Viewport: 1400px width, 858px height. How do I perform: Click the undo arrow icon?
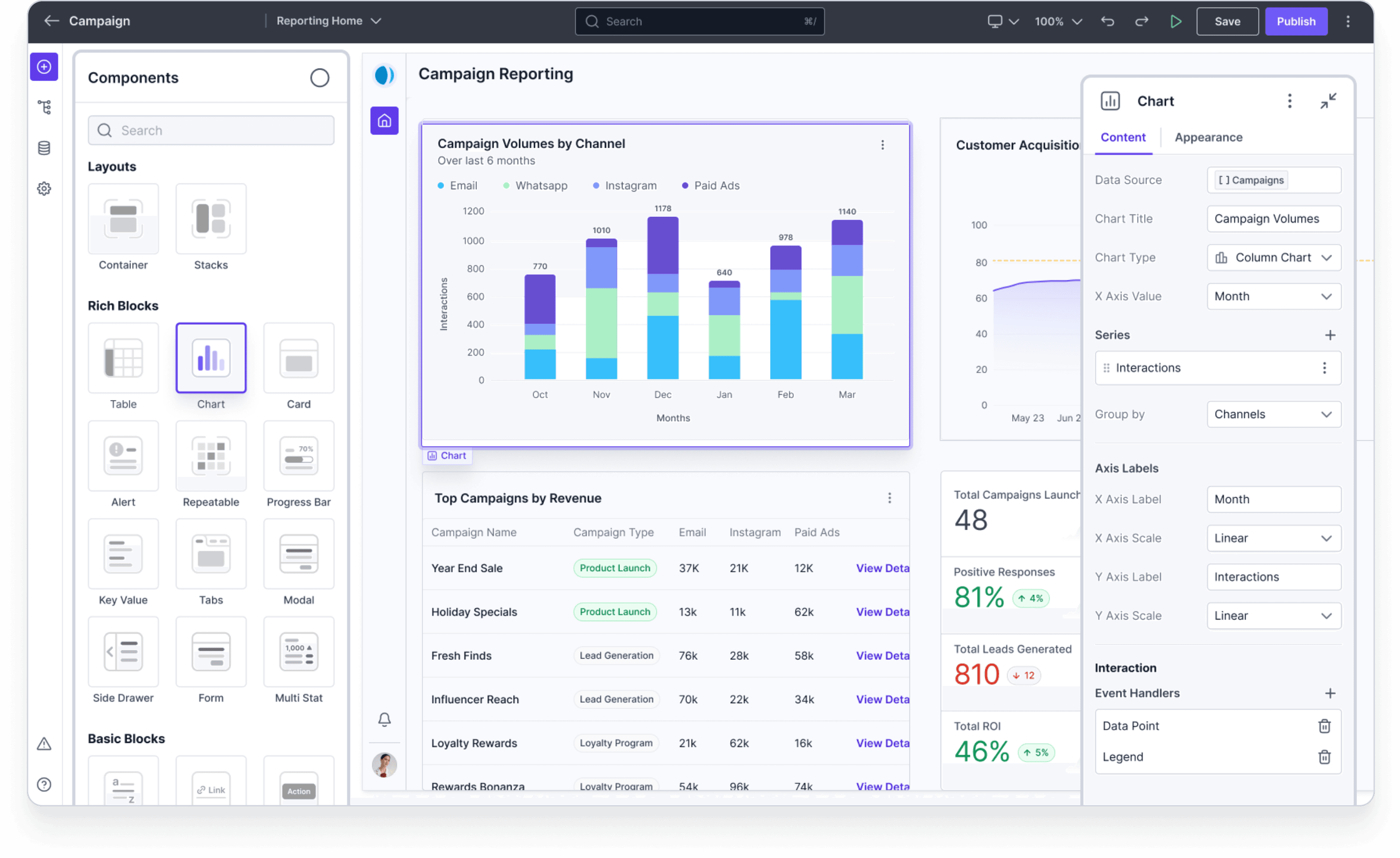pyautogui.click(x=1107, y=22)
